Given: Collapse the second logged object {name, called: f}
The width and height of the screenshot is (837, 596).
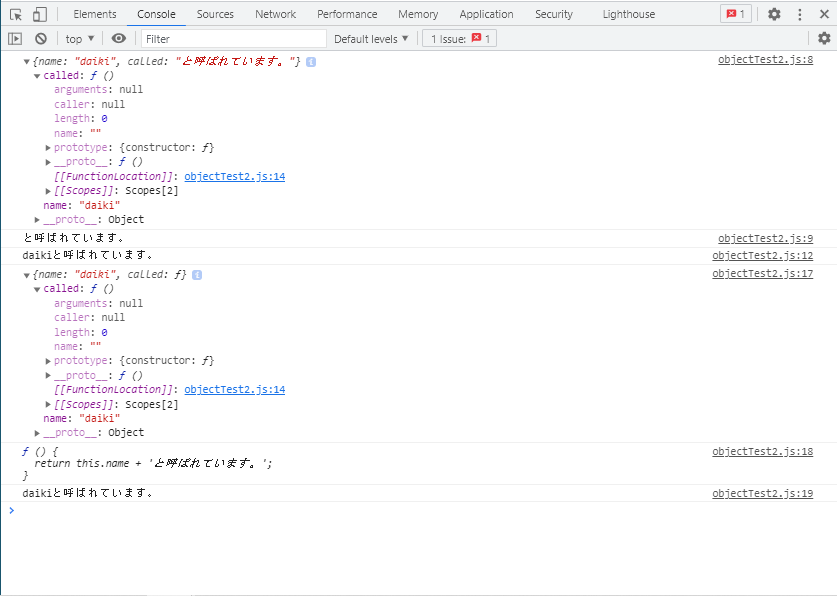Looking at the screenshot, I should click(27, 275).
